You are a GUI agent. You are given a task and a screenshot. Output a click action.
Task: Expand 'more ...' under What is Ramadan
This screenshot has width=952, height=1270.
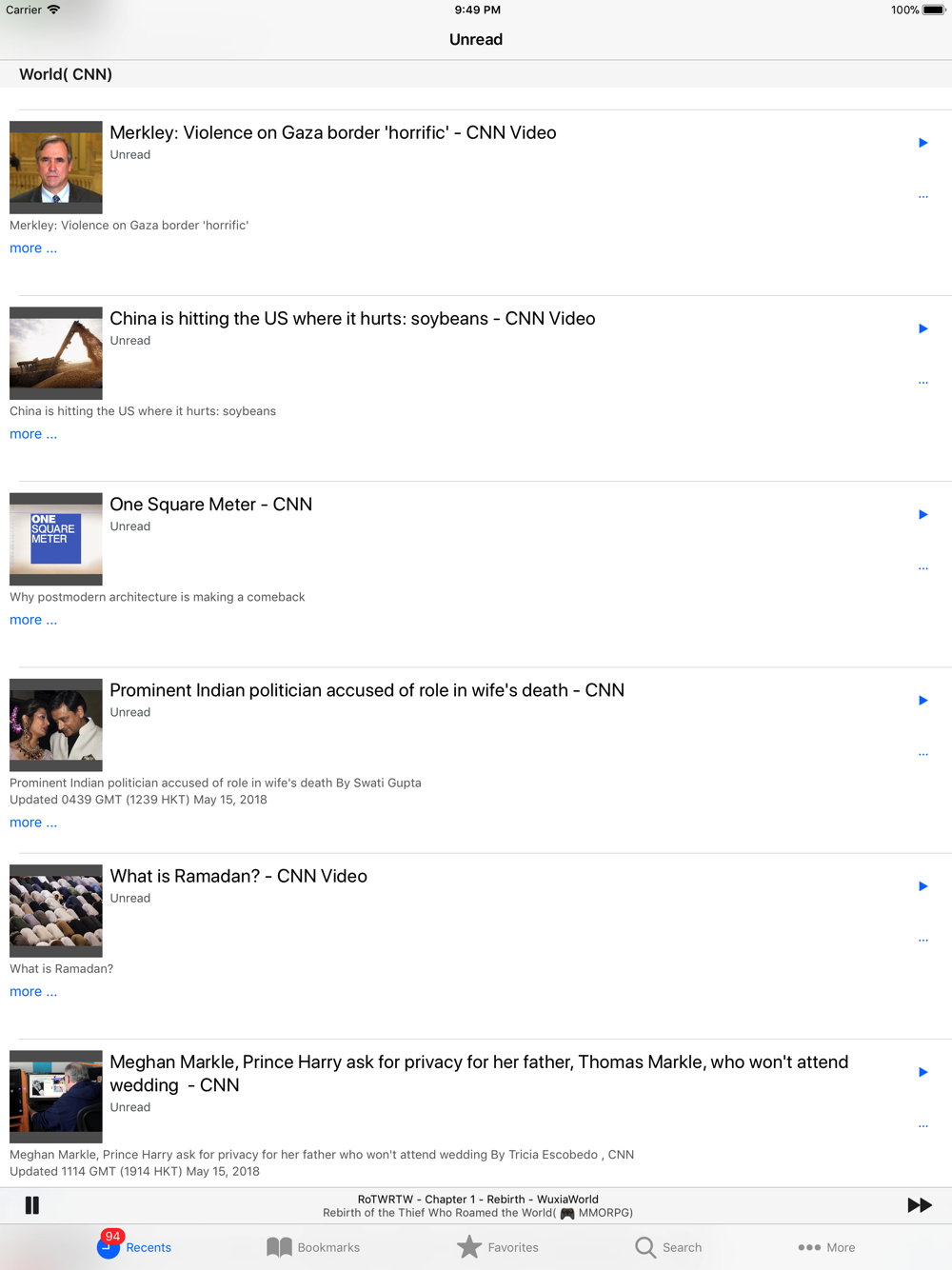tap(33, 992)
